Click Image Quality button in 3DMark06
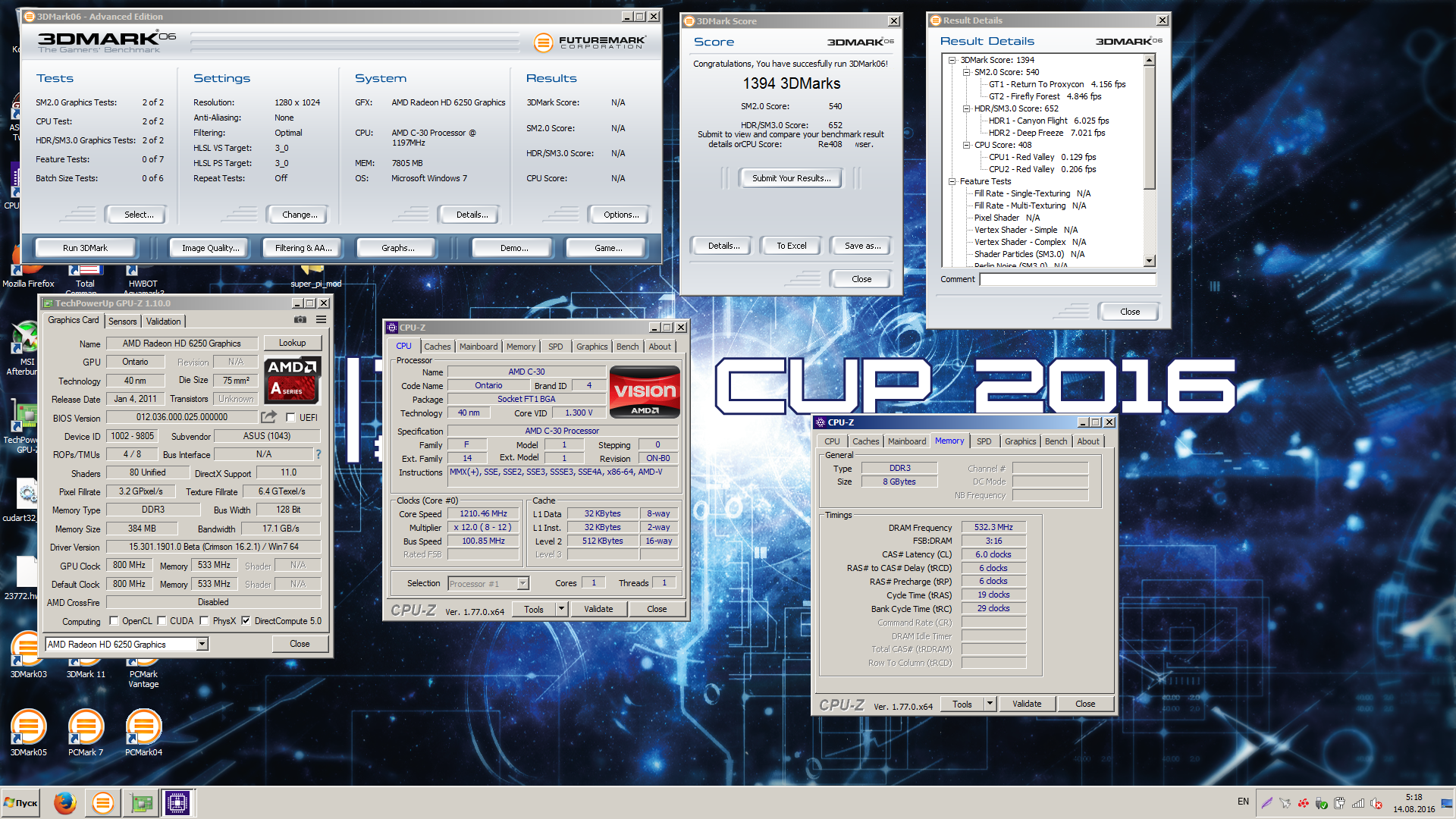 tap(211, 248)
